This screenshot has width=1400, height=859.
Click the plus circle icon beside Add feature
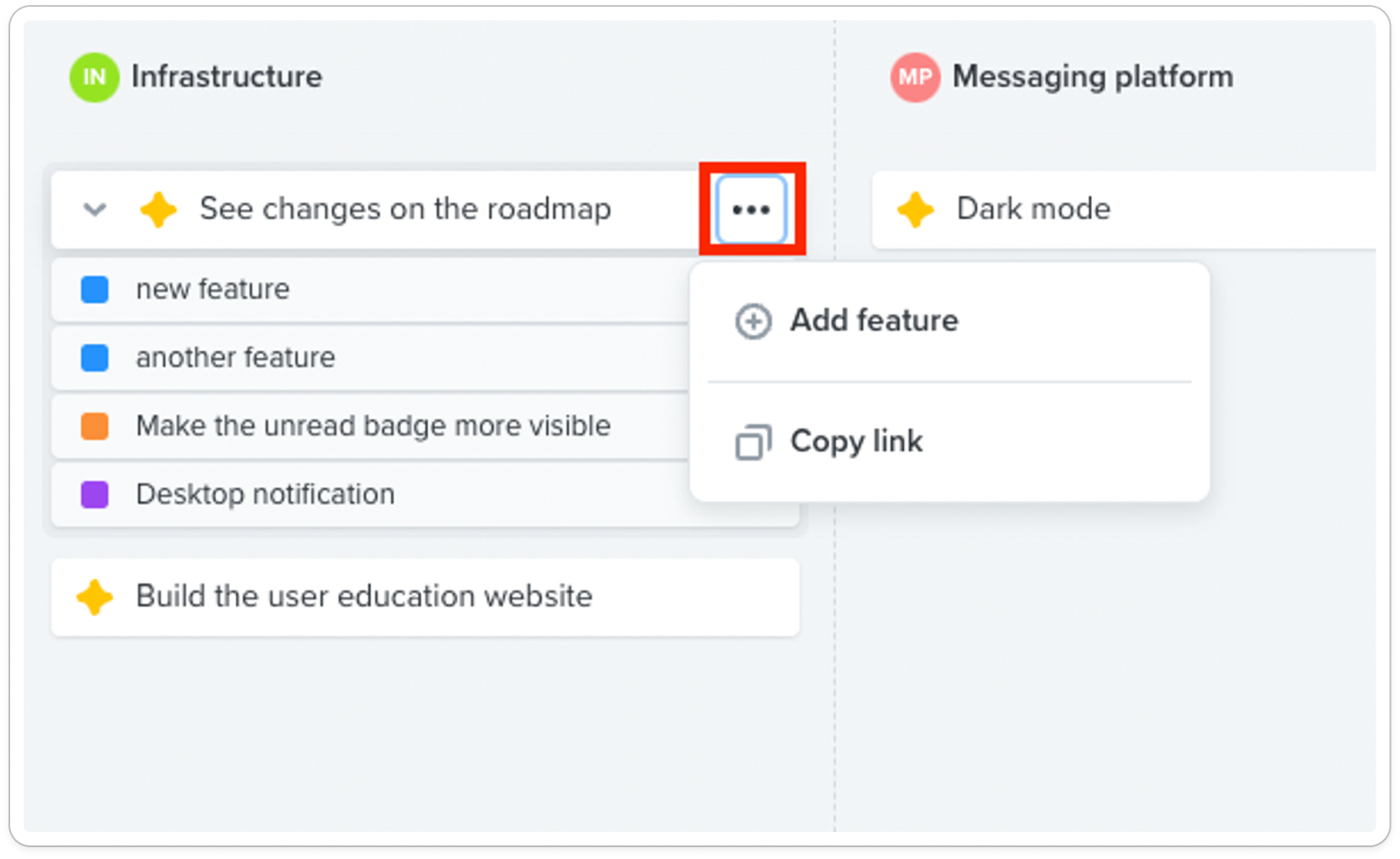pos(753,321)
